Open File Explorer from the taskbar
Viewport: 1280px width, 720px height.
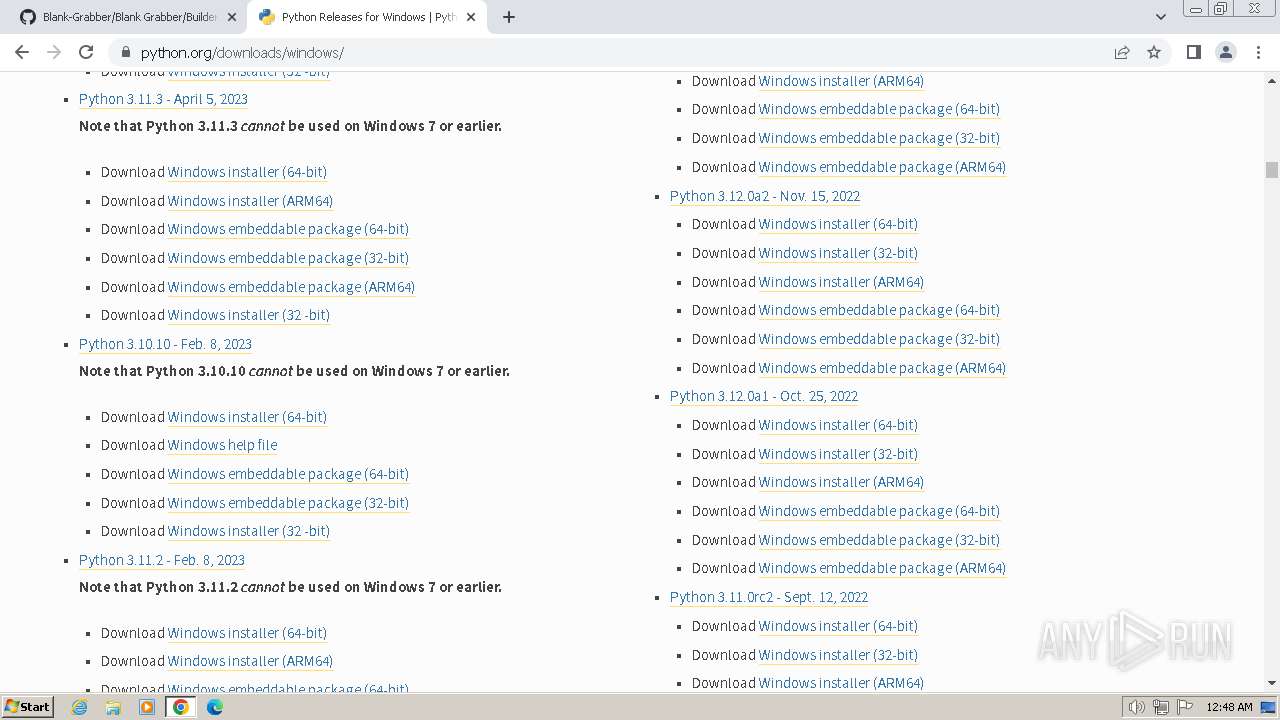[113, 707]
